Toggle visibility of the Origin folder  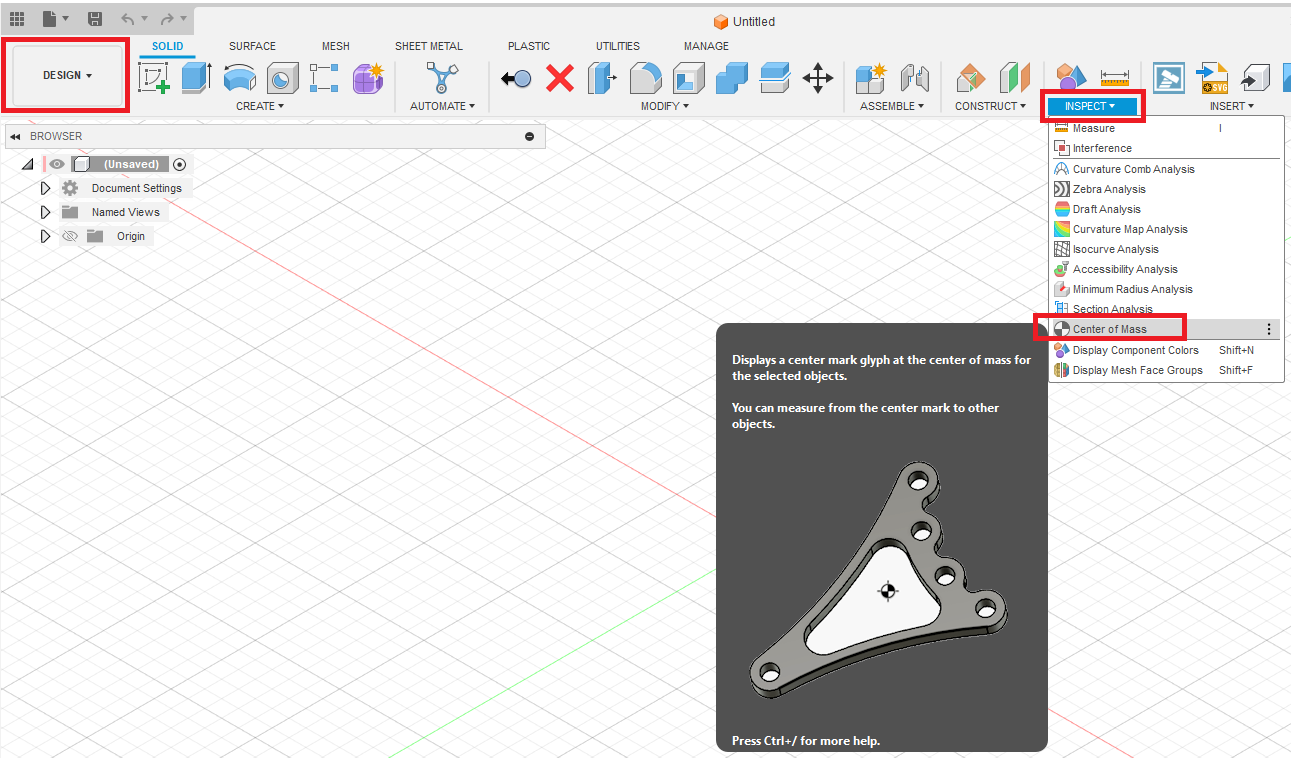(x=70, y=236)
